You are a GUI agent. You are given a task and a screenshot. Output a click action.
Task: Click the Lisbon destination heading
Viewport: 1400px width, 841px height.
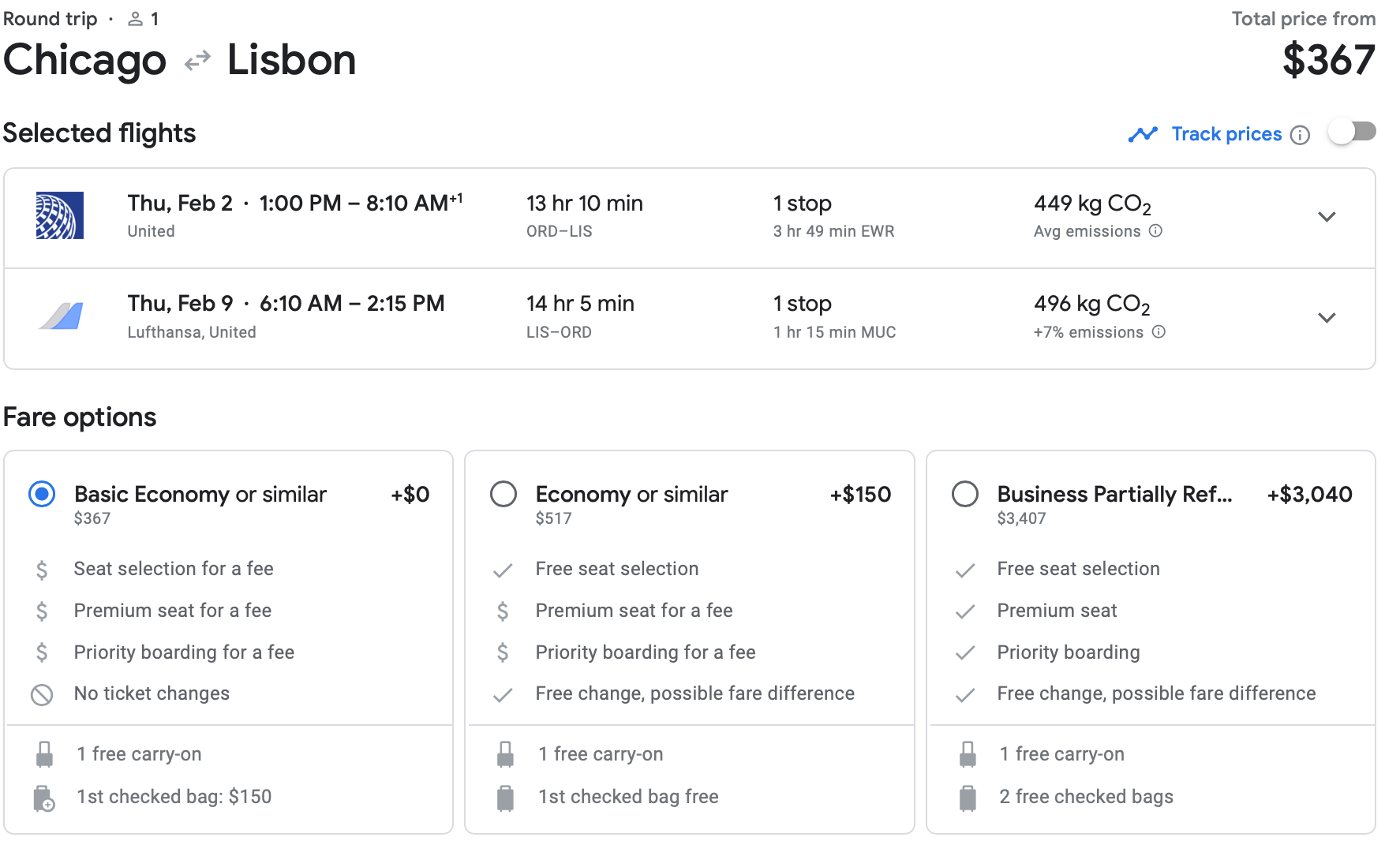(x=291, y=60)
